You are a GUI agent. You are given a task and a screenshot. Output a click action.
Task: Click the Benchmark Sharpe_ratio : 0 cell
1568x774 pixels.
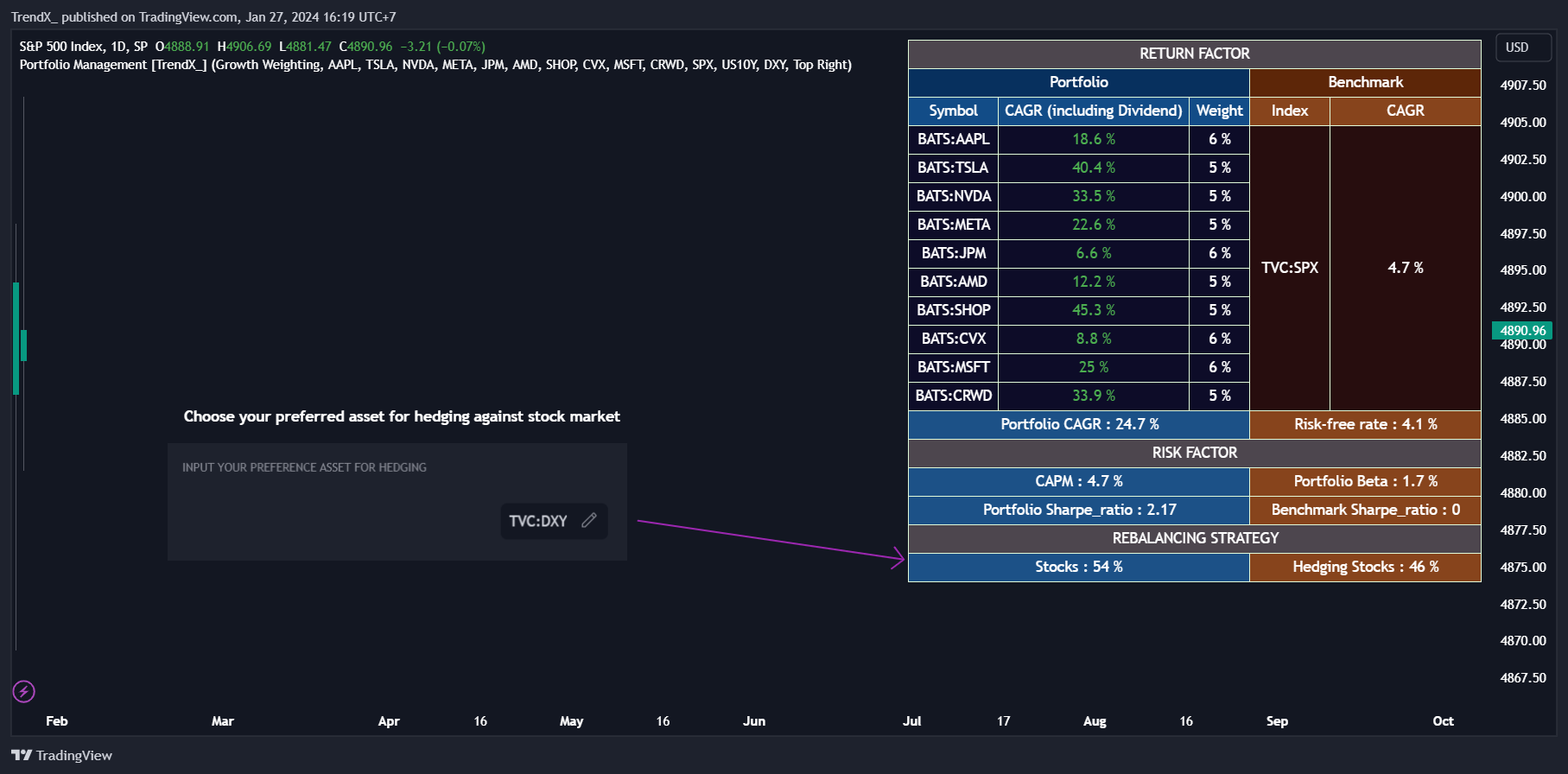tap(1366, 510)
